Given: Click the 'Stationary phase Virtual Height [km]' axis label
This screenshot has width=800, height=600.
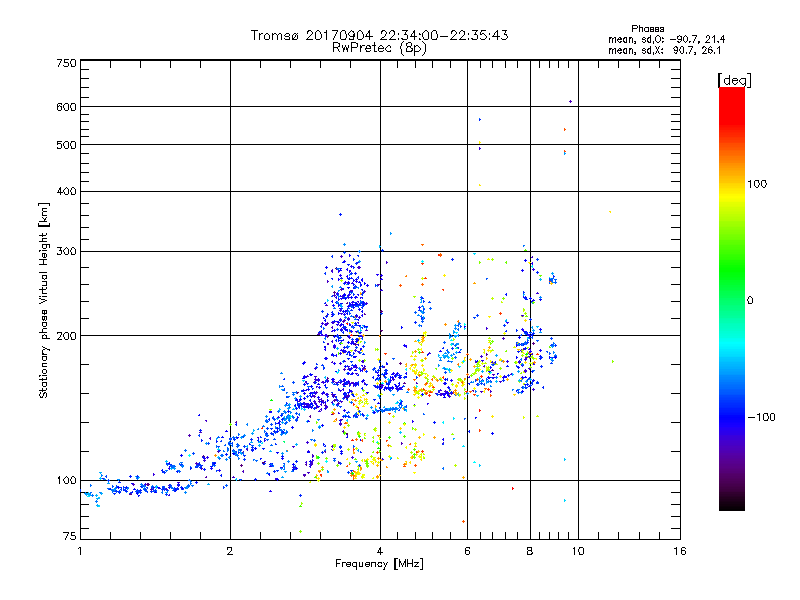Looking at the screenshot, I should coord(44,301).
